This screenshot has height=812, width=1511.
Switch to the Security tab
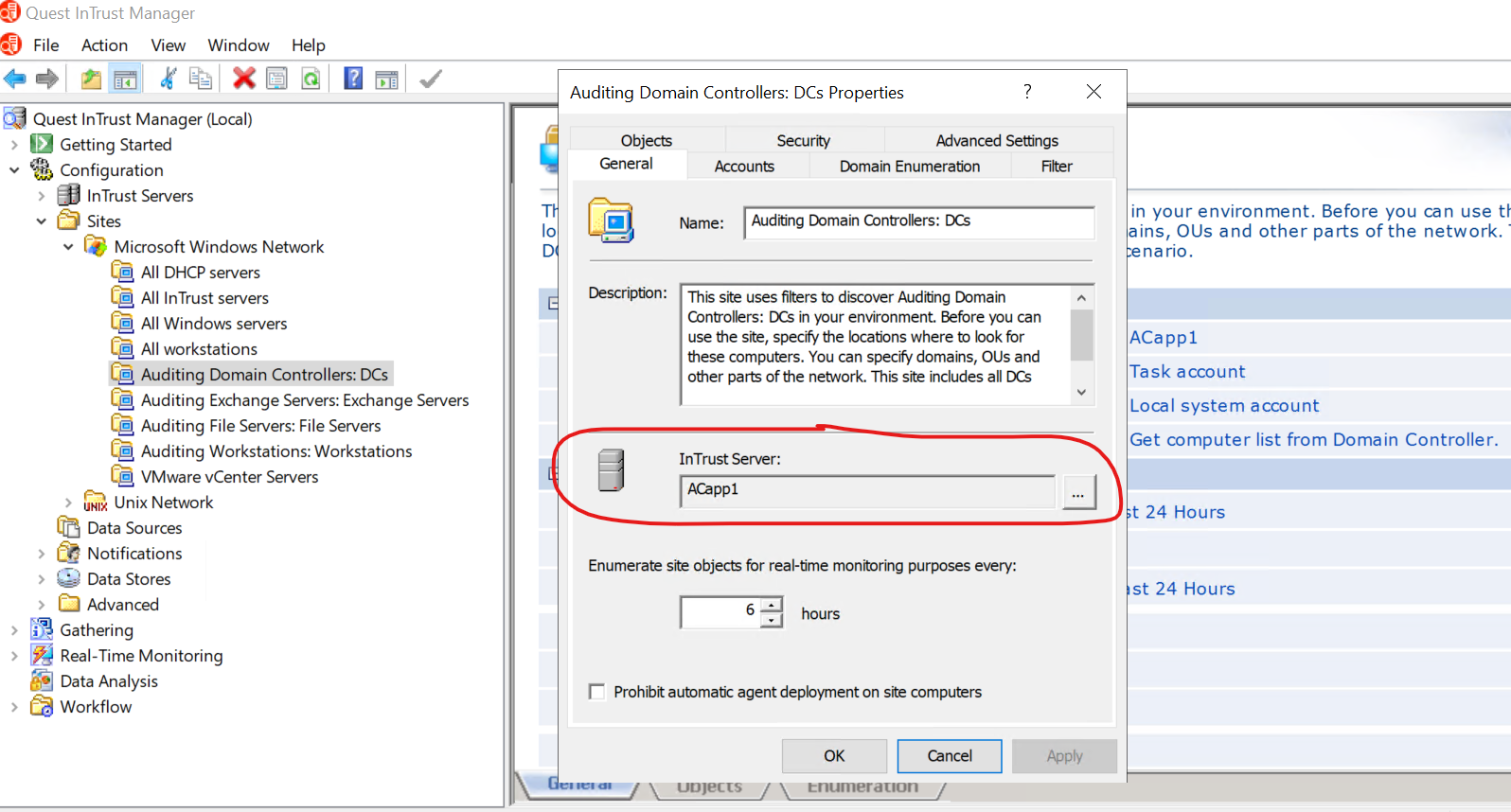(804, 140)
